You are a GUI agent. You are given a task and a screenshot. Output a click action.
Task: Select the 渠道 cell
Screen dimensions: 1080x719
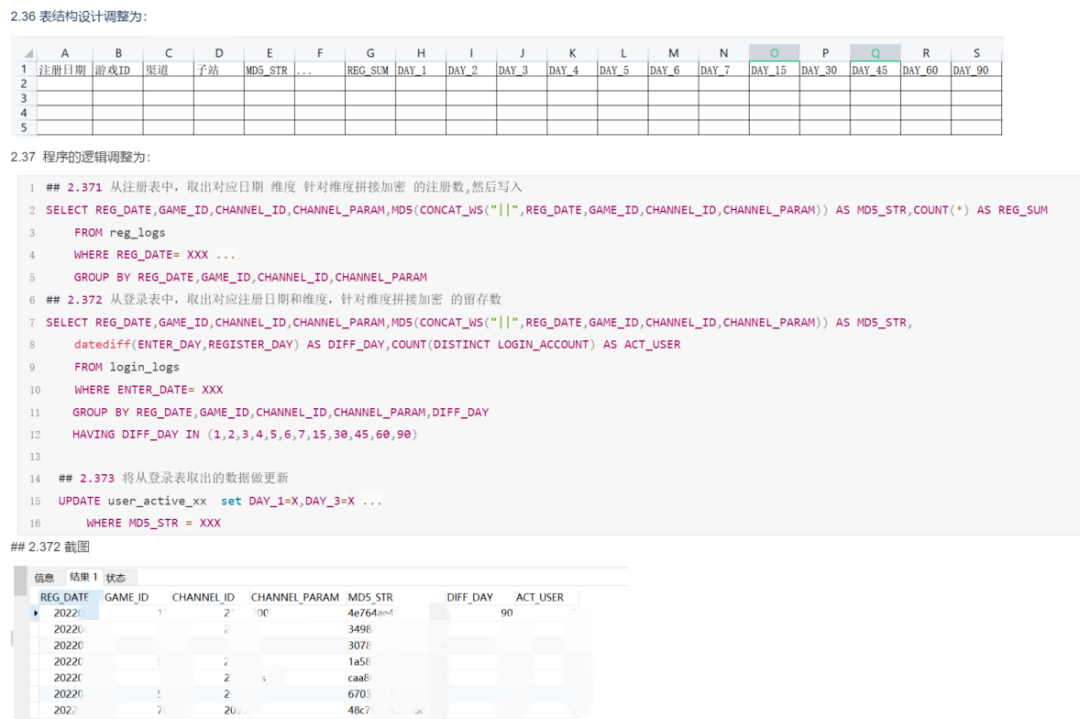coord(168,70)
